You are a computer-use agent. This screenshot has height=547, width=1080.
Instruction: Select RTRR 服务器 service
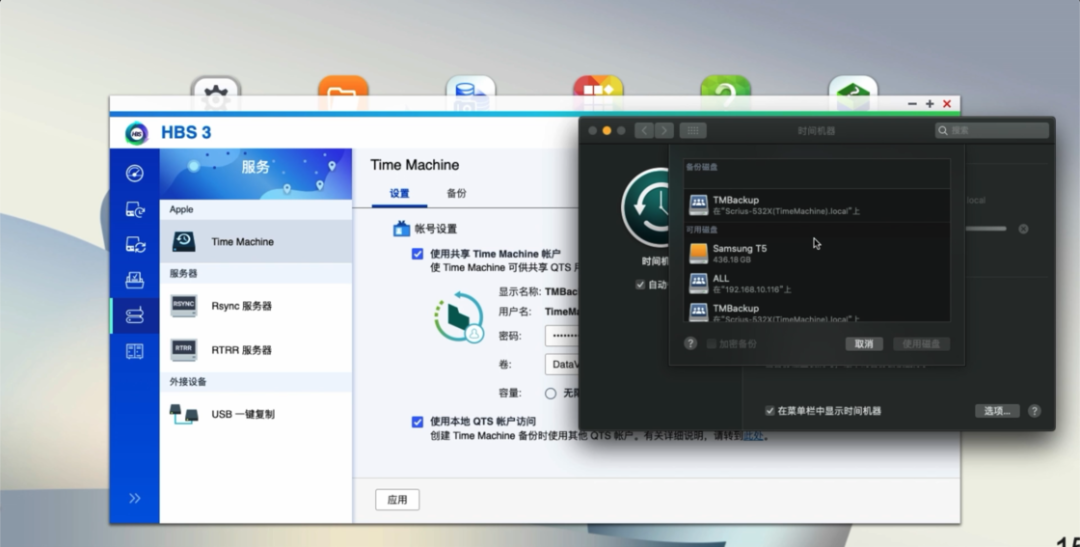click(x=256, y=350)
